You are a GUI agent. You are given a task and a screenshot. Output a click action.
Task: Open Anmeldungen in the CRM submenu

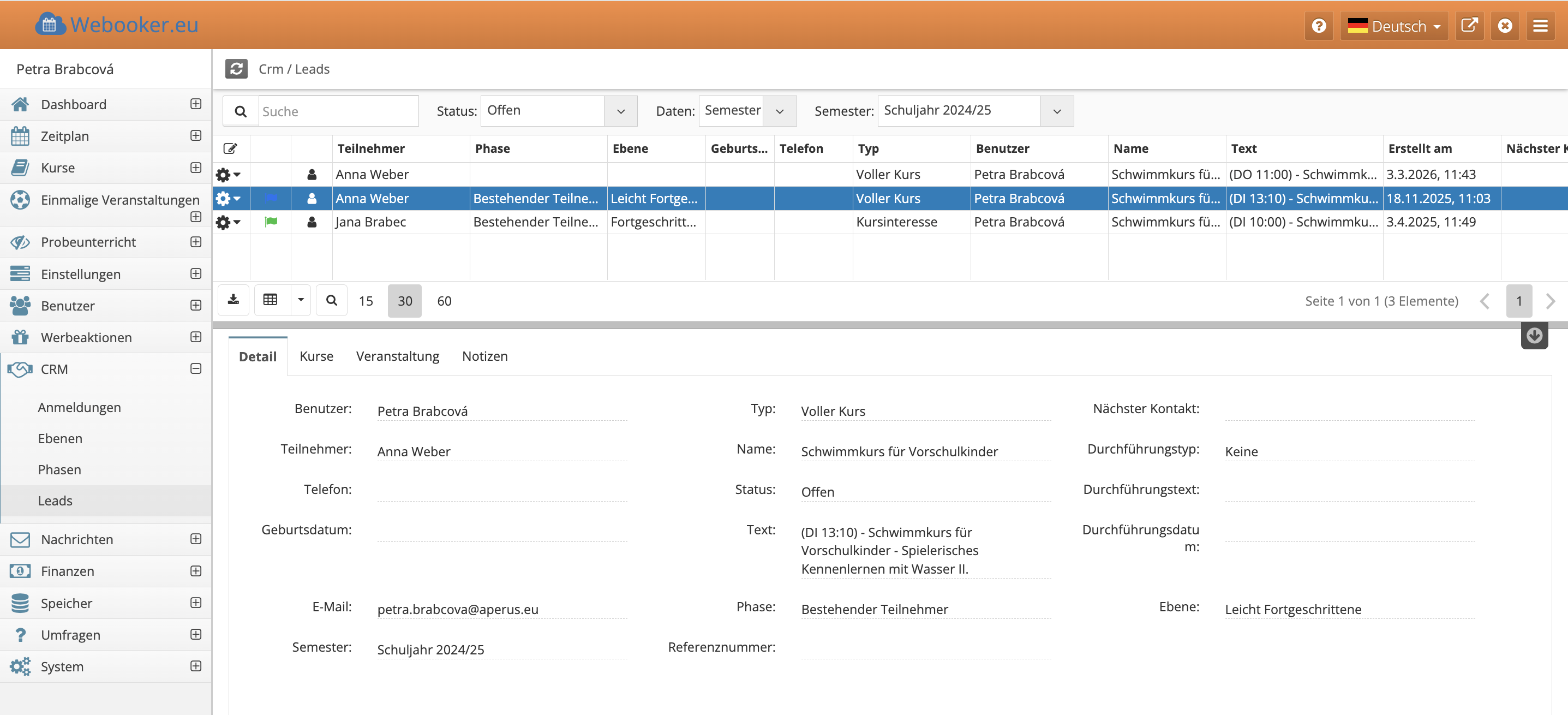79,407
